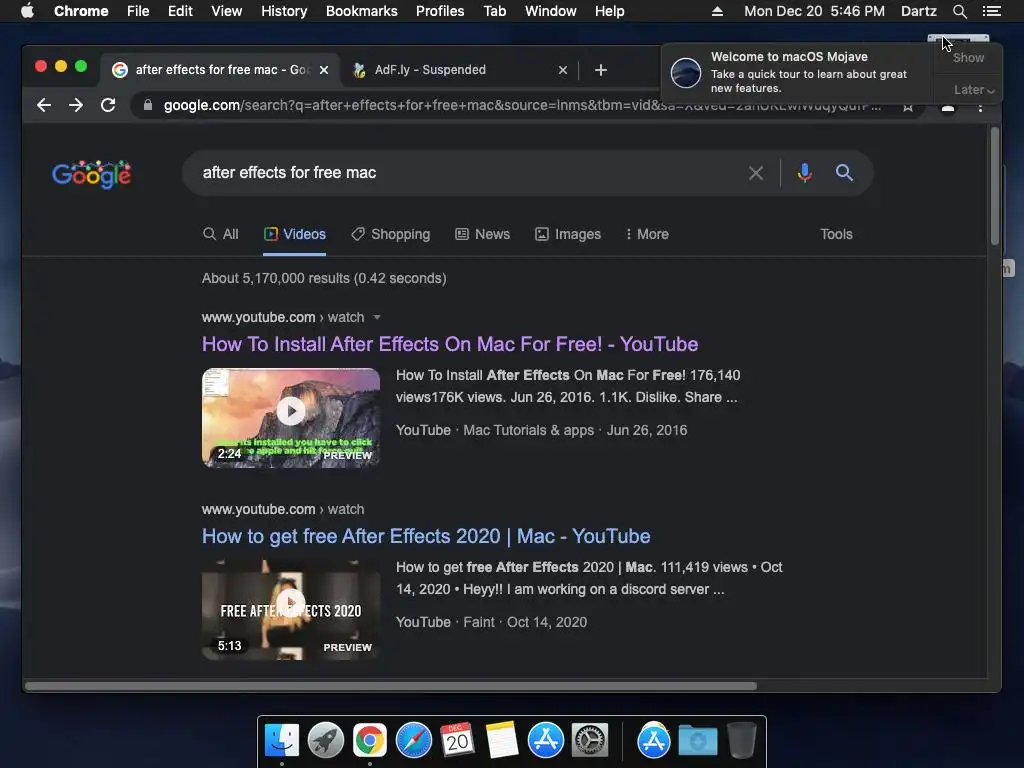This screenshot has height=768, width=1024.
Task: Go back with the browser back arrow
Action: pos(44,105)
